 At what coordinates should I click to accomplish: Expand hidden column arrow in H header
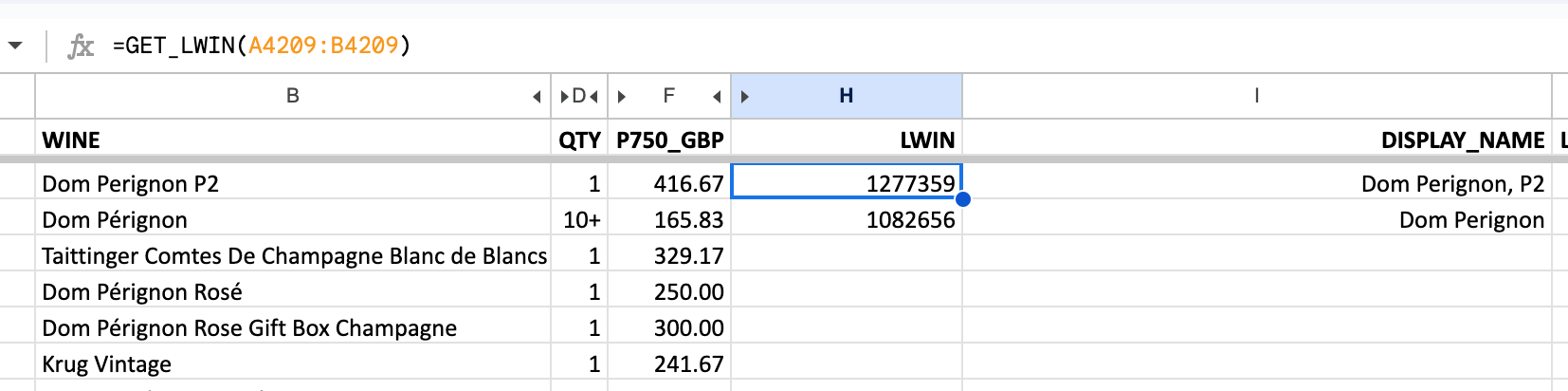pos(745,97)
